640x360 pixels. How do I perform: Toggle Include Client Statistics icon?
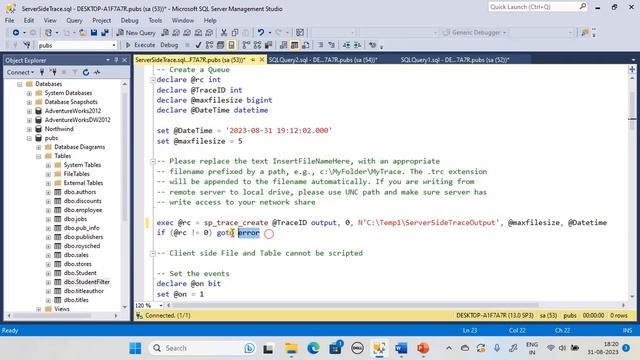[x=268, y=45]
